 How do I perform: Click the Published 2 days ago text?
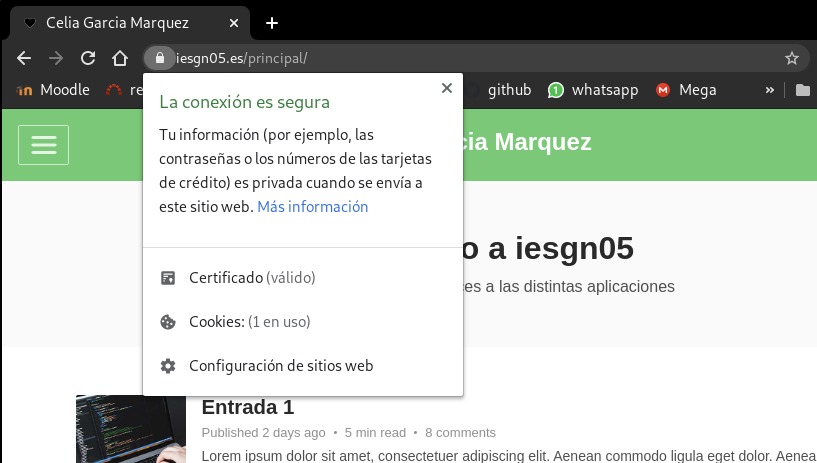click(263, 433)
